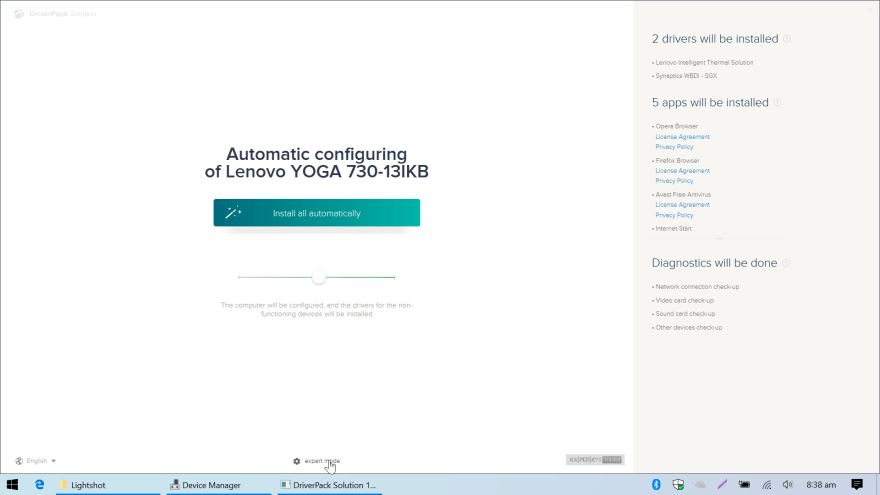Open Firefox Browser Privacy Policy link
880x495 pixels.
point(674,181)
